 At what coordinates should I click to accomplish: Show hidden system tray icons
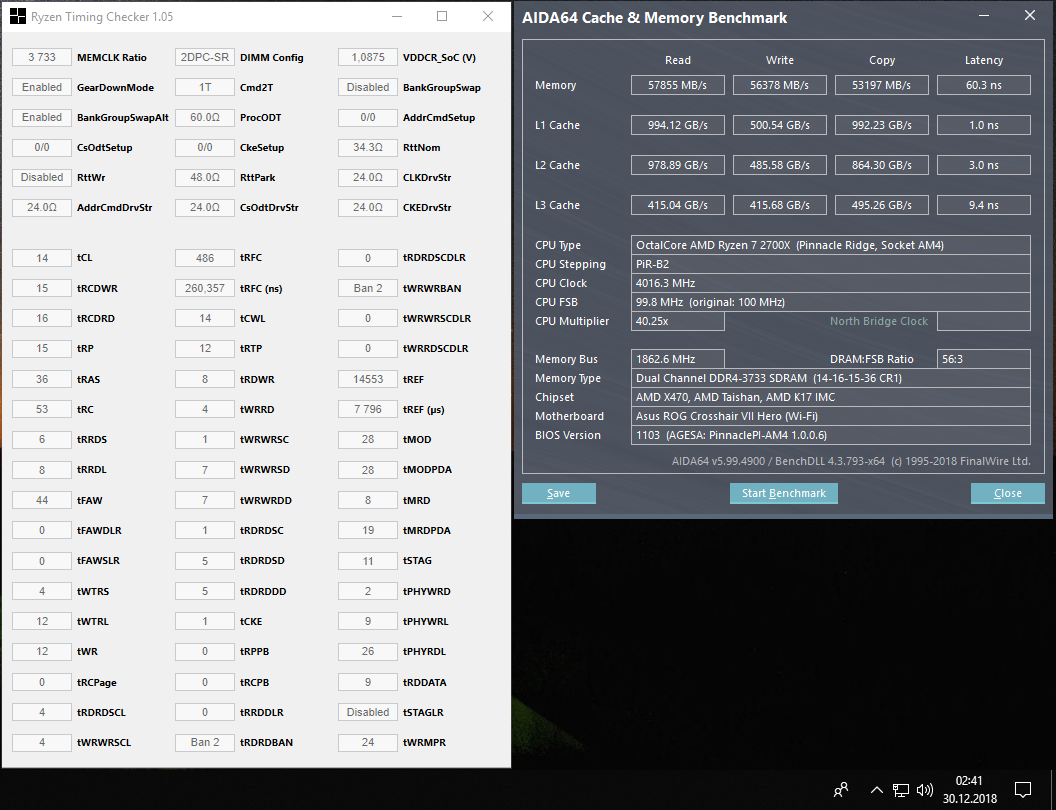click(876, 790)
